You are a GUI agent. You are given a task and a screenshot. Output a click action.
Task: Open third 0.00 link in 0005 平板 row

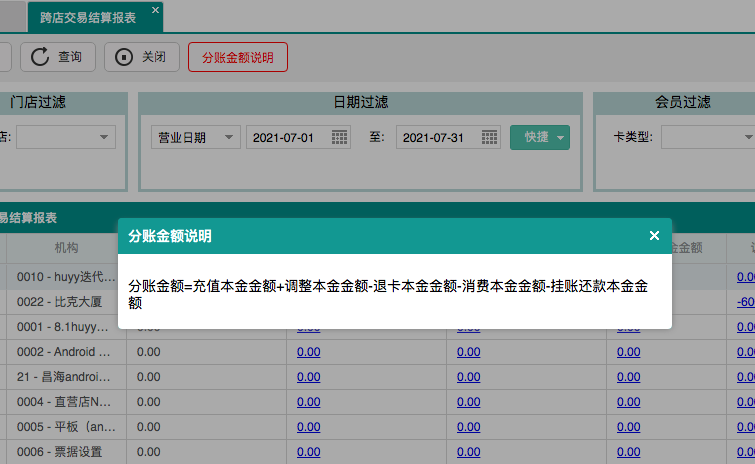coord(628,427)
